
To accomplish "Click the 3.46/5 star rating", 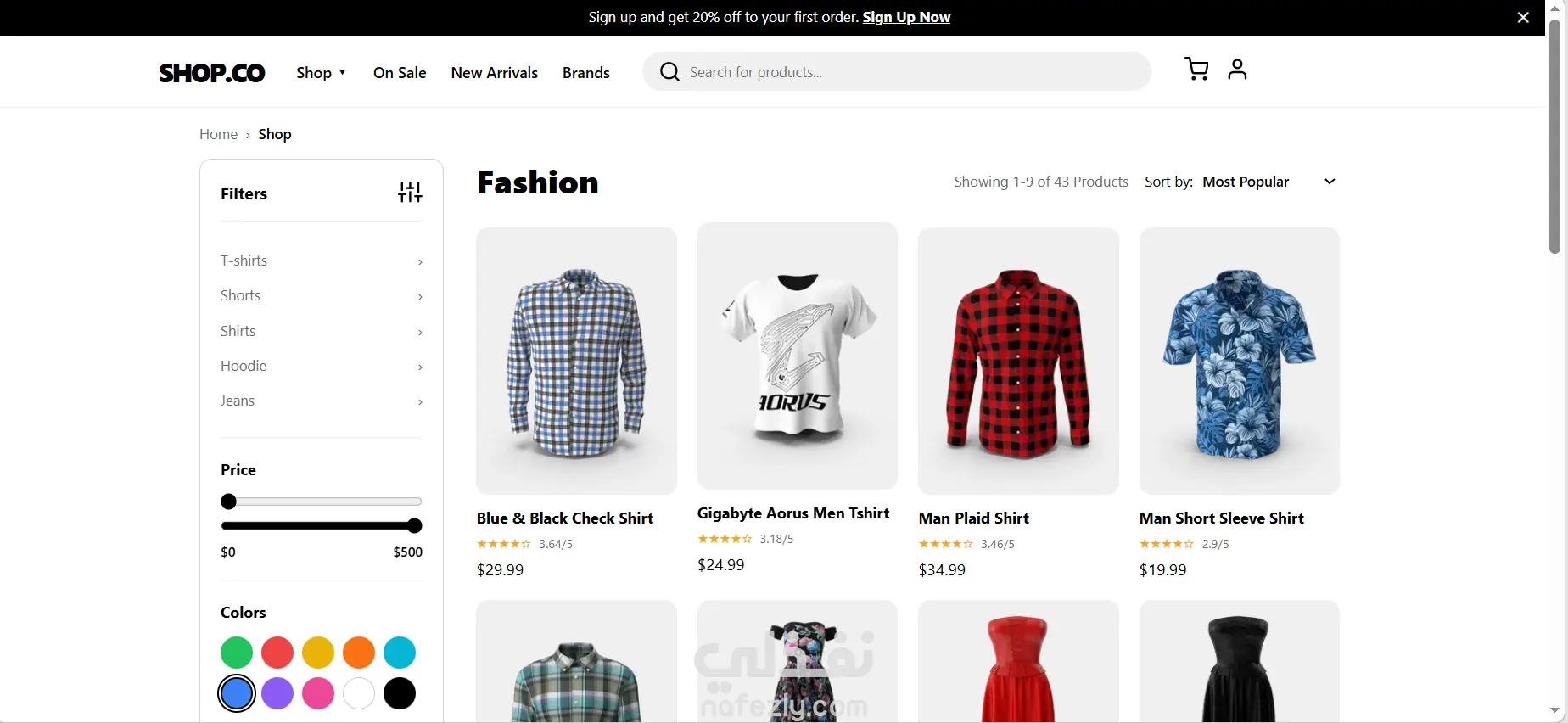I will pyautogui.click(x=966, y=544).
